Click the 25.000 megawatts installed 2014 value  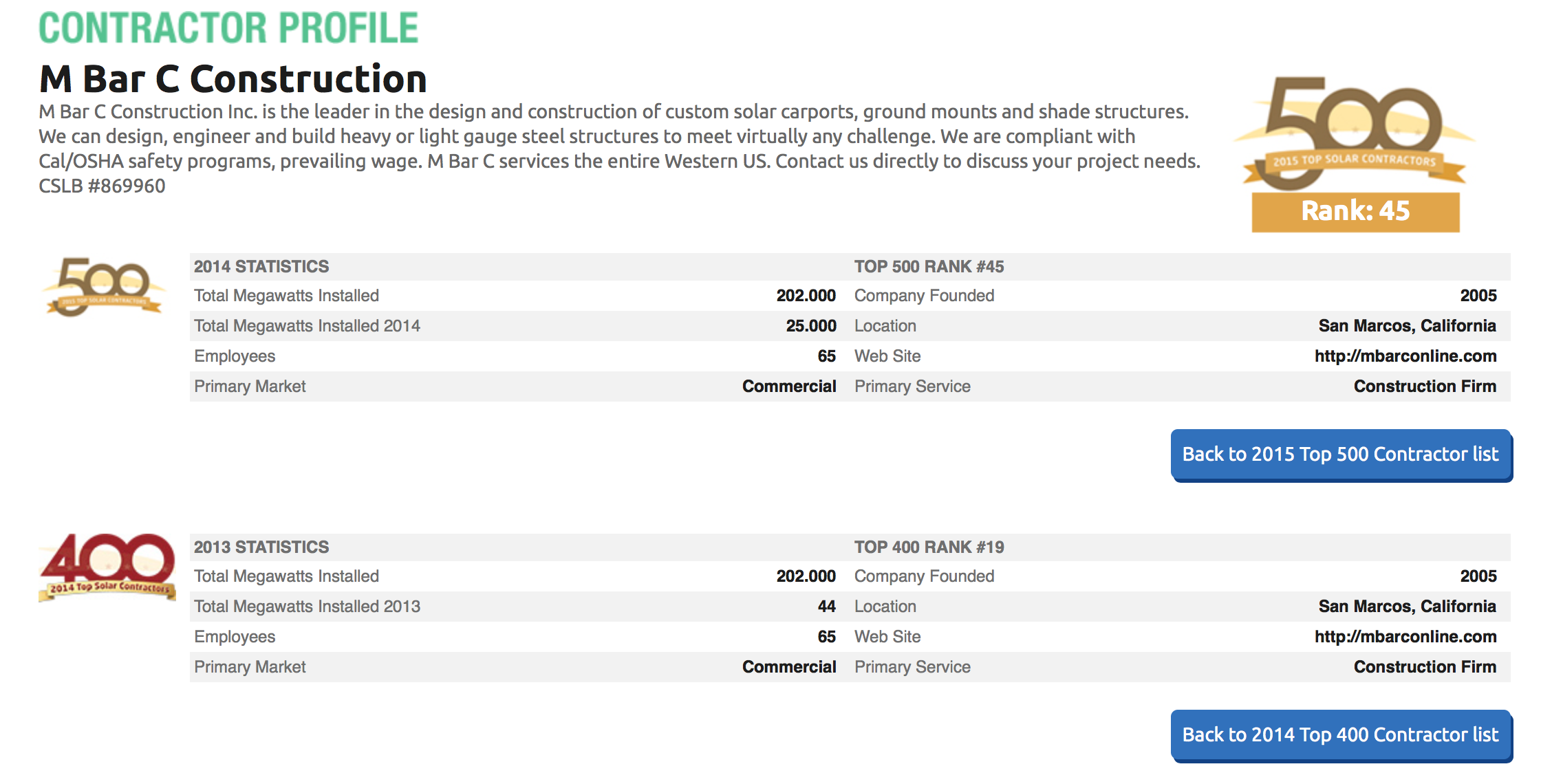pyautogui.click(x=810, y=326)
